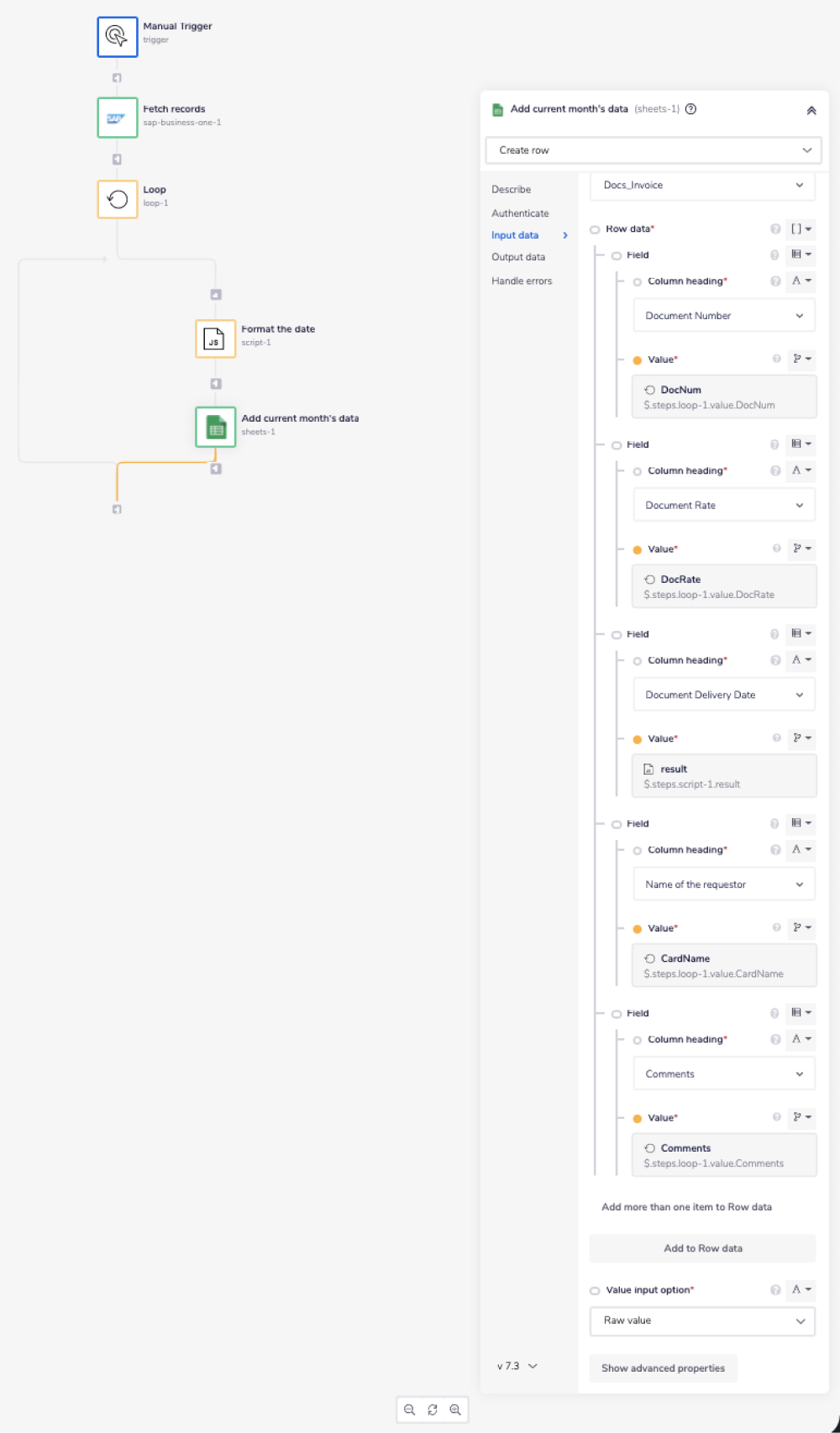Click the Manual Trigger step icon

[x=117, y=37]
